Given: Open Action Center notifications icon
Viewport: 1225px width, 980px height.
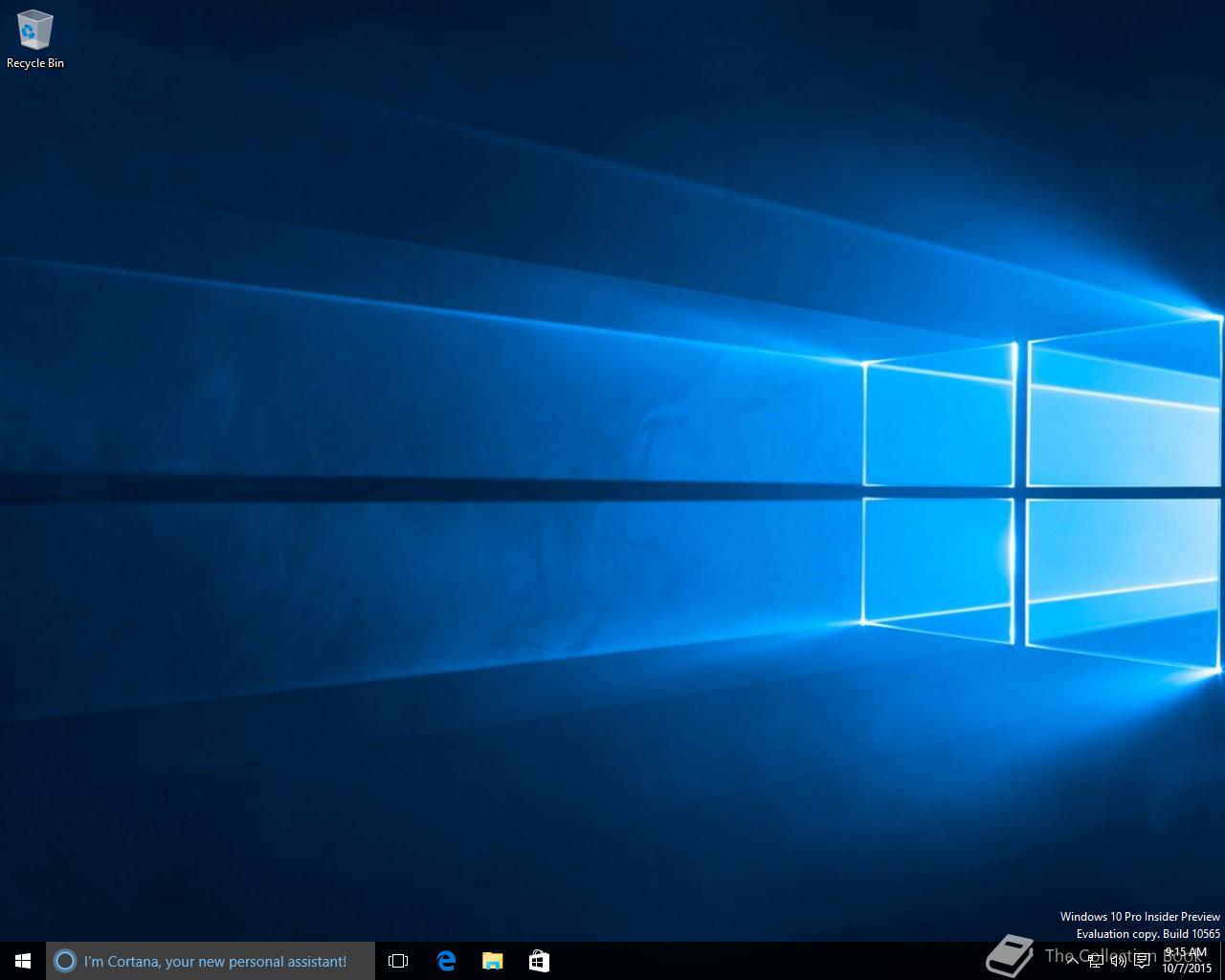Looking at the screenshot, I should (x=1142, y=961).
